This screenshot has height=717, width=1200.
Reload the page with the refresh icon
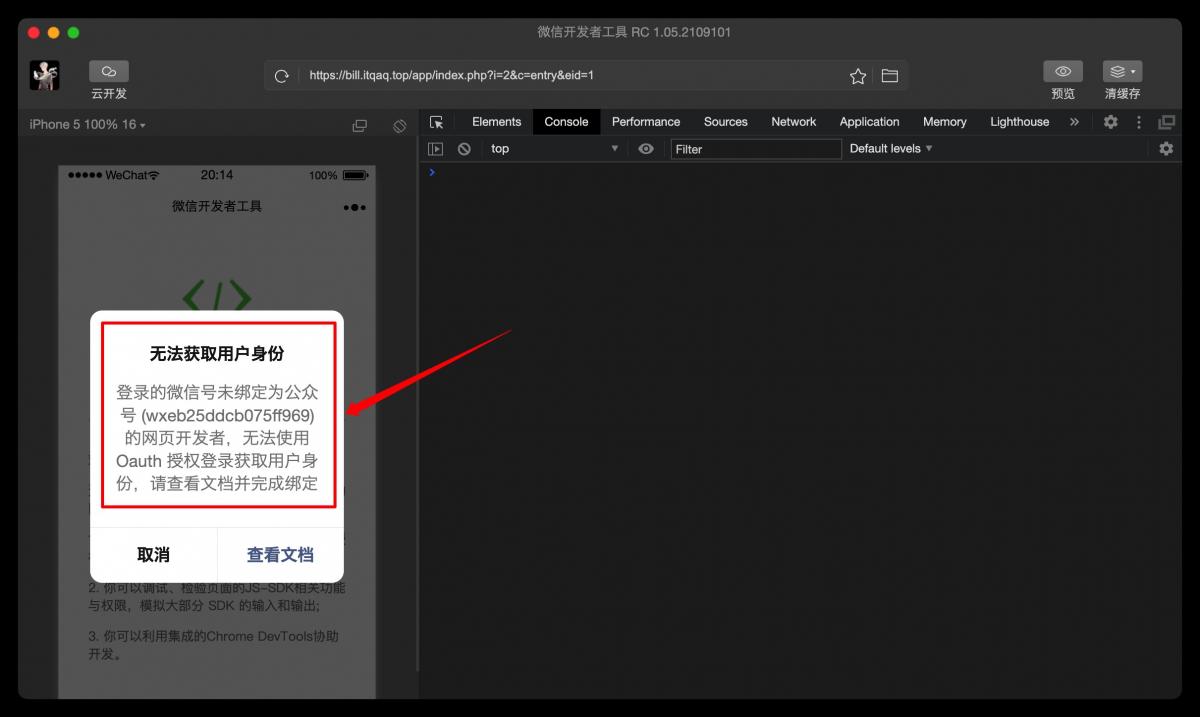[x=282, y=76]
